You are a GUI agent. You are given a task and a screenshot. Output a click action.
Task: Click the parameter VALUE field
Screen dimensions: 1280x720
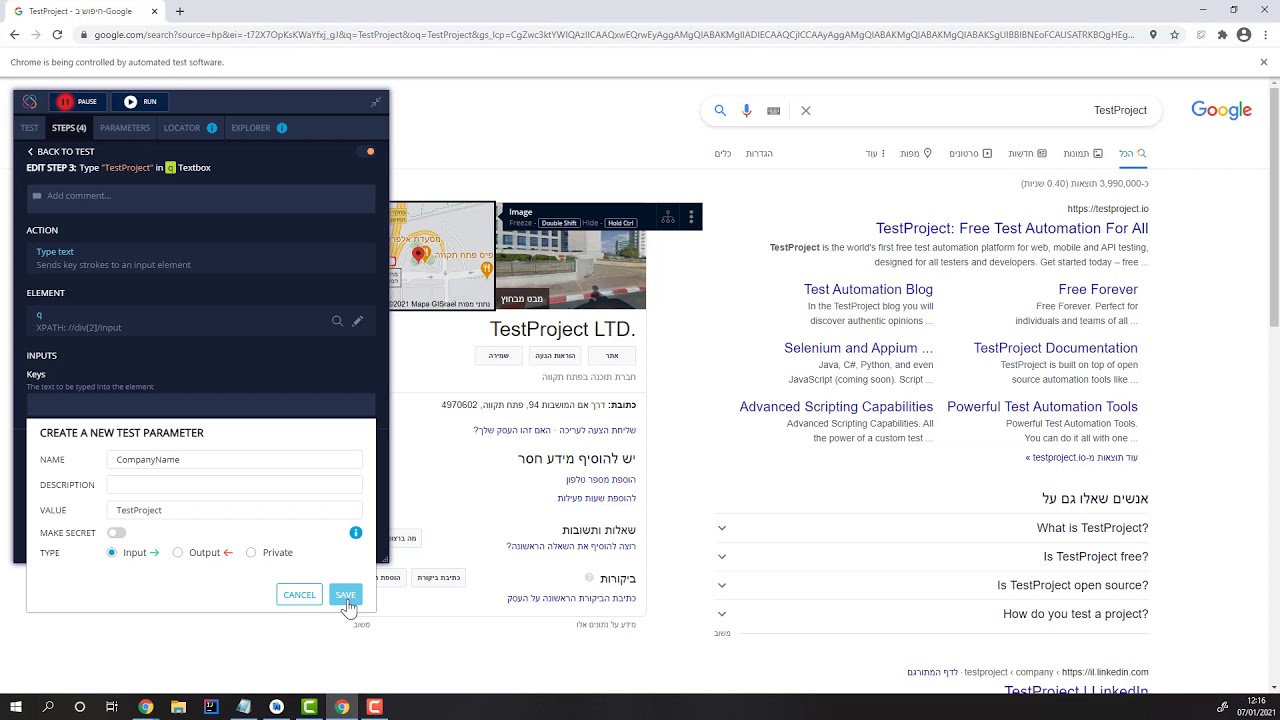235,510
